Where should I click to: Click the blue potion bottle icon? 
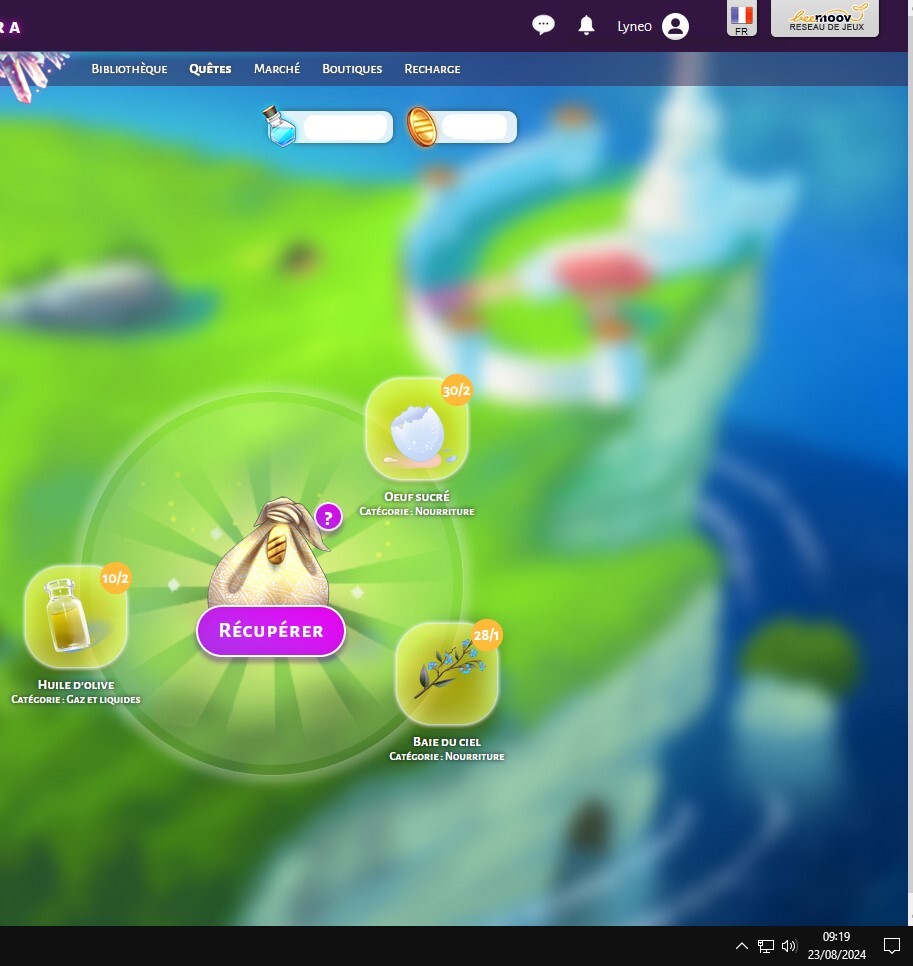(279, 126)
